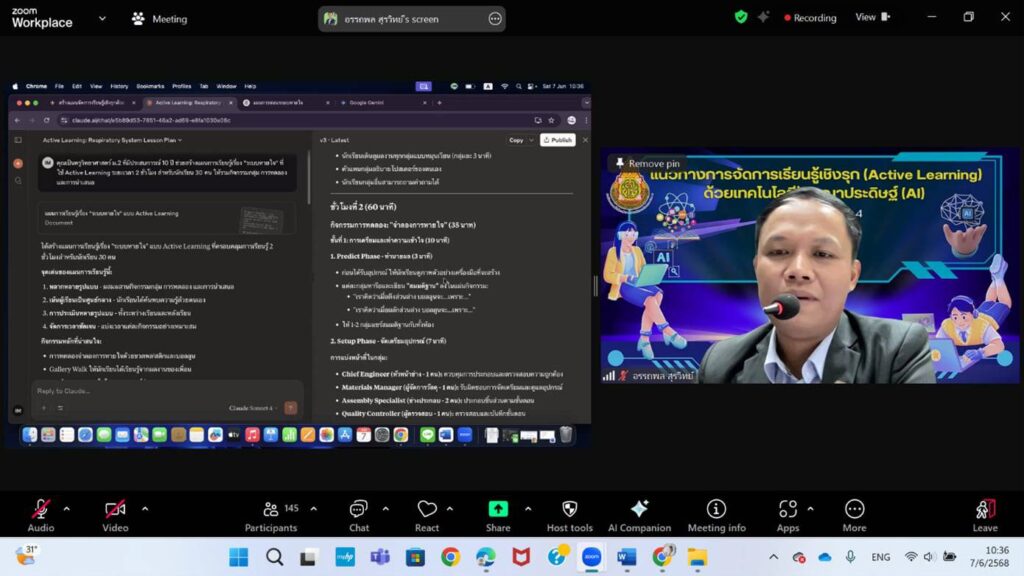Open the Participants panel
The width and height of the screenshot is (1024, 576).
(x=271, y=514)
